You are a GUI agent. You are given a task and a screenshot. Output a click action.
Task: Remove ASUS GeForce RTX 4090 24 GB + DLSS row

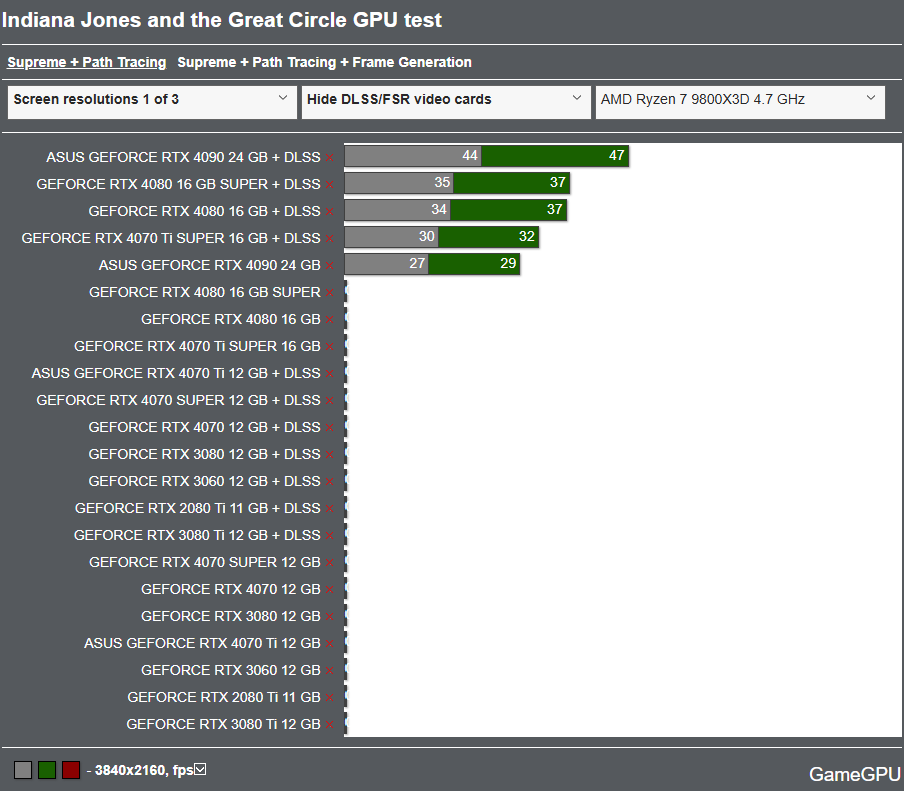(330, 158)
